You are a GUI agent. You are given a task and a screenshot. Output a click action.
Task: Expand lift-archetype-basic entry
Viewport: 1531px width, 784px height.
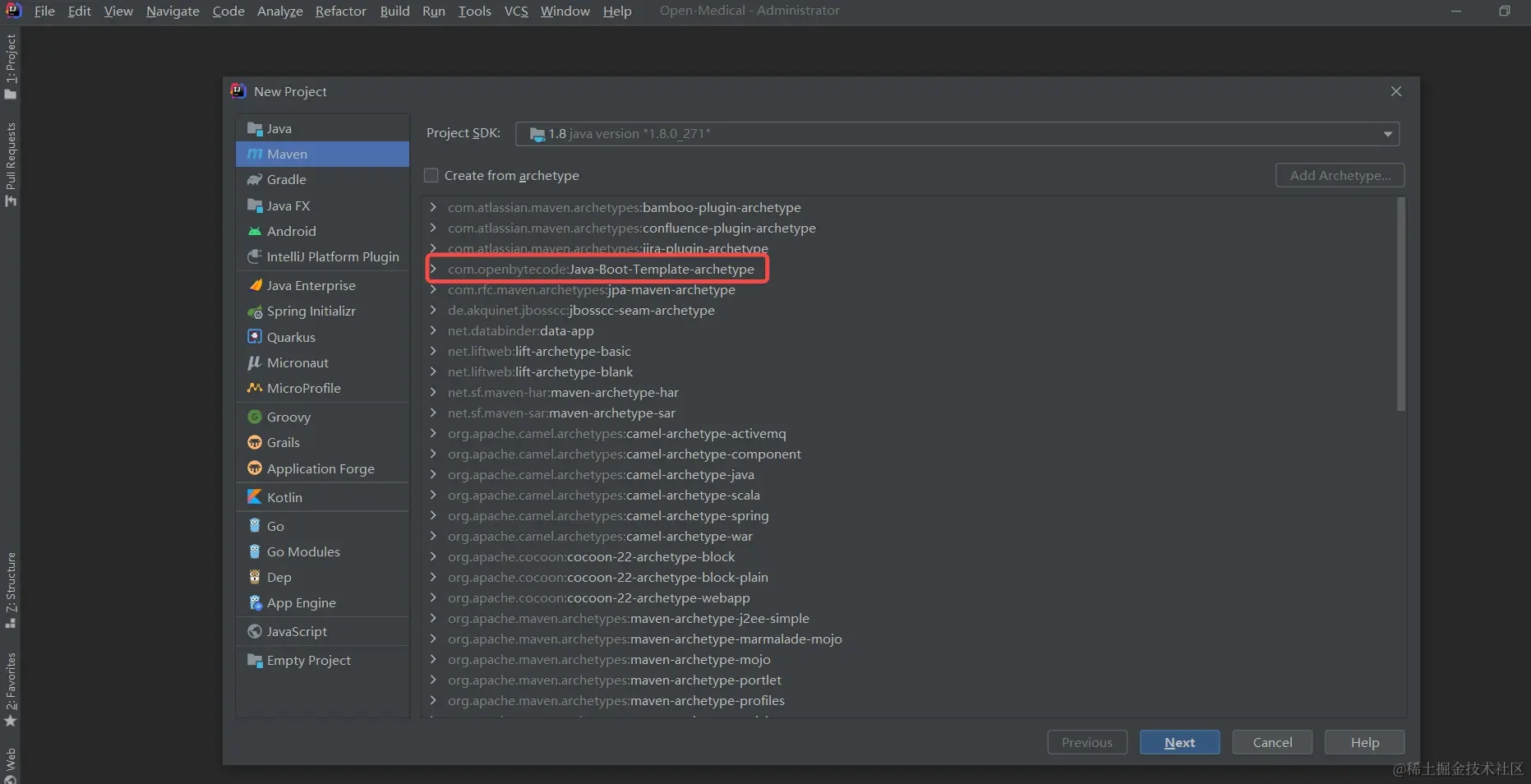point(433,351)
